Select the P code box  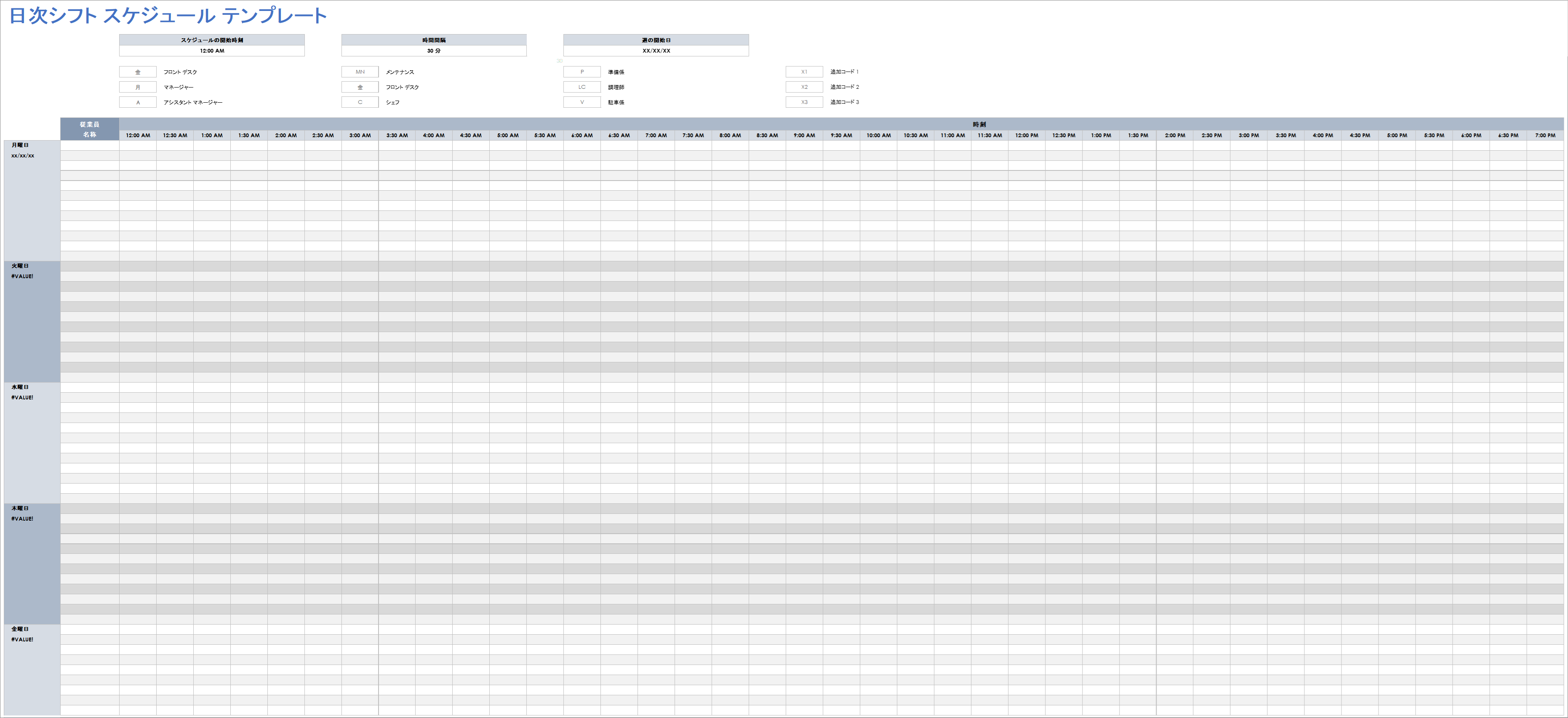[582, 72]
